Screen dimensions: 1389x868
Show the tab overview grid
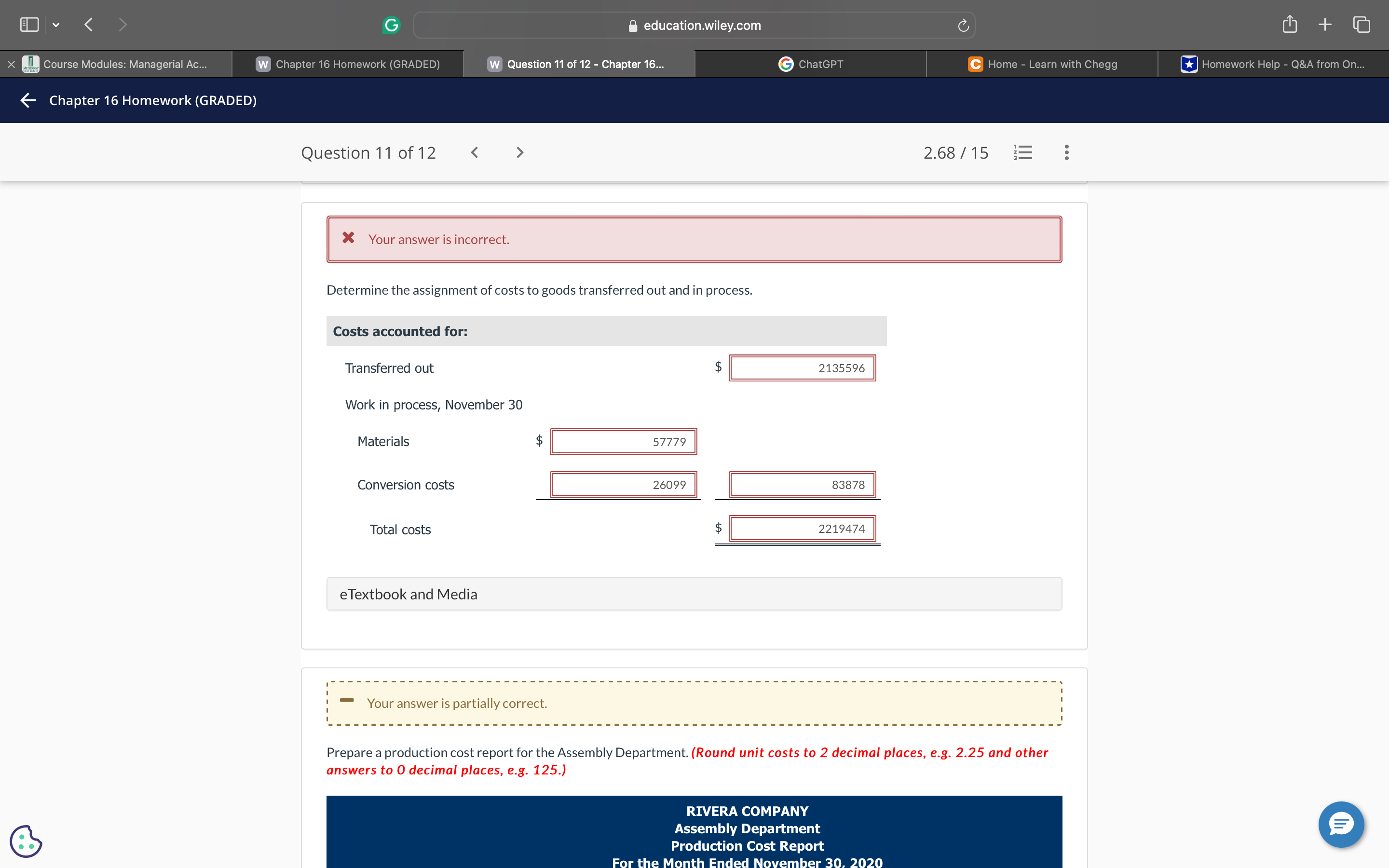[x=1360, y=25]
